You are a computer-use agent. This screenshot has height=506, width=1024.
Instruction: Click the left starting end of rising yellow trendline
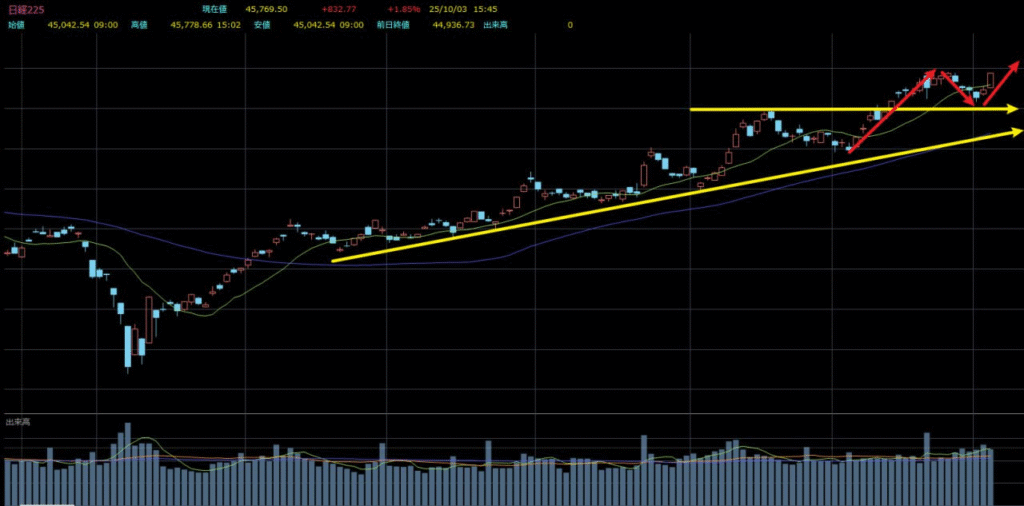click(x=333, y=261)
